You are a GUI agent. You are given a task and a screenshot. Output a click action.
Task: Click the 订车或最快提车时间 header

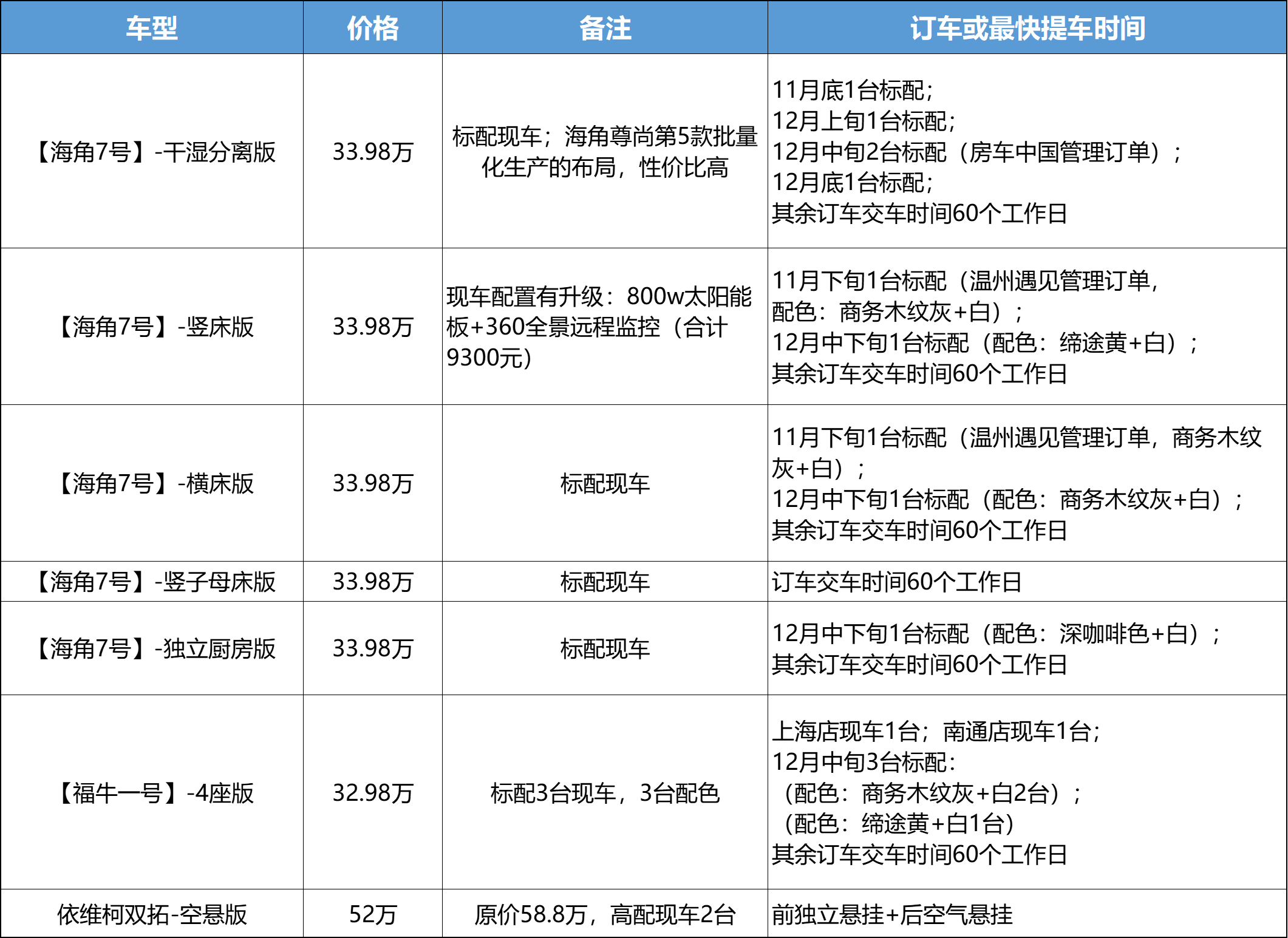coord(1027,28)
